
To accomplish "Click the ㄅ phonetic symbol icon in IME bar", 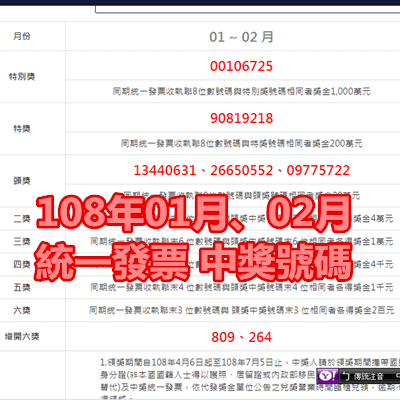I will (x=346, y=377).
